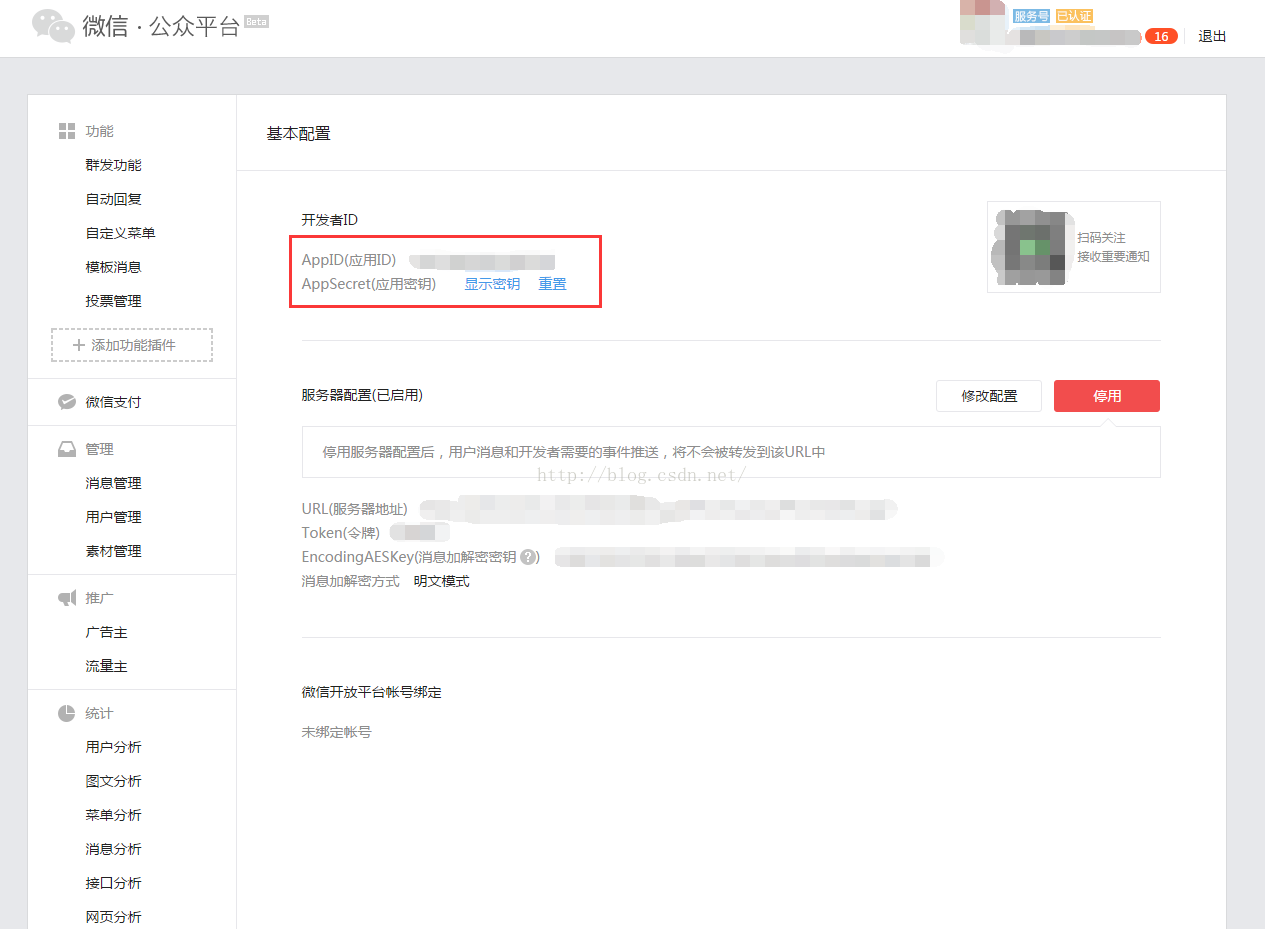Click the EncodingAESKey help question-mark icon
1265x929 pixels.
(529, 557)
